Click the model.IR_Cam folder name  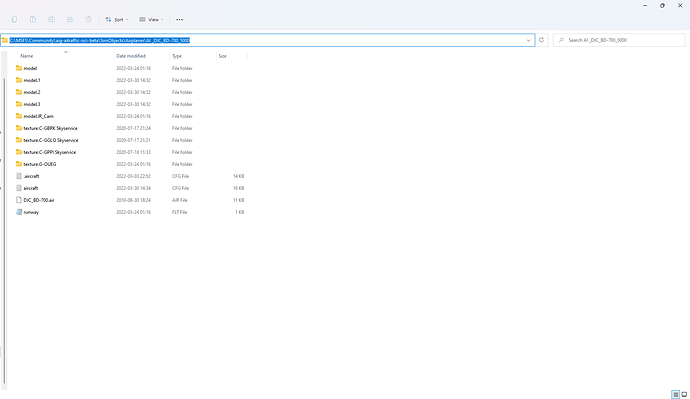[x=38, y=116]
